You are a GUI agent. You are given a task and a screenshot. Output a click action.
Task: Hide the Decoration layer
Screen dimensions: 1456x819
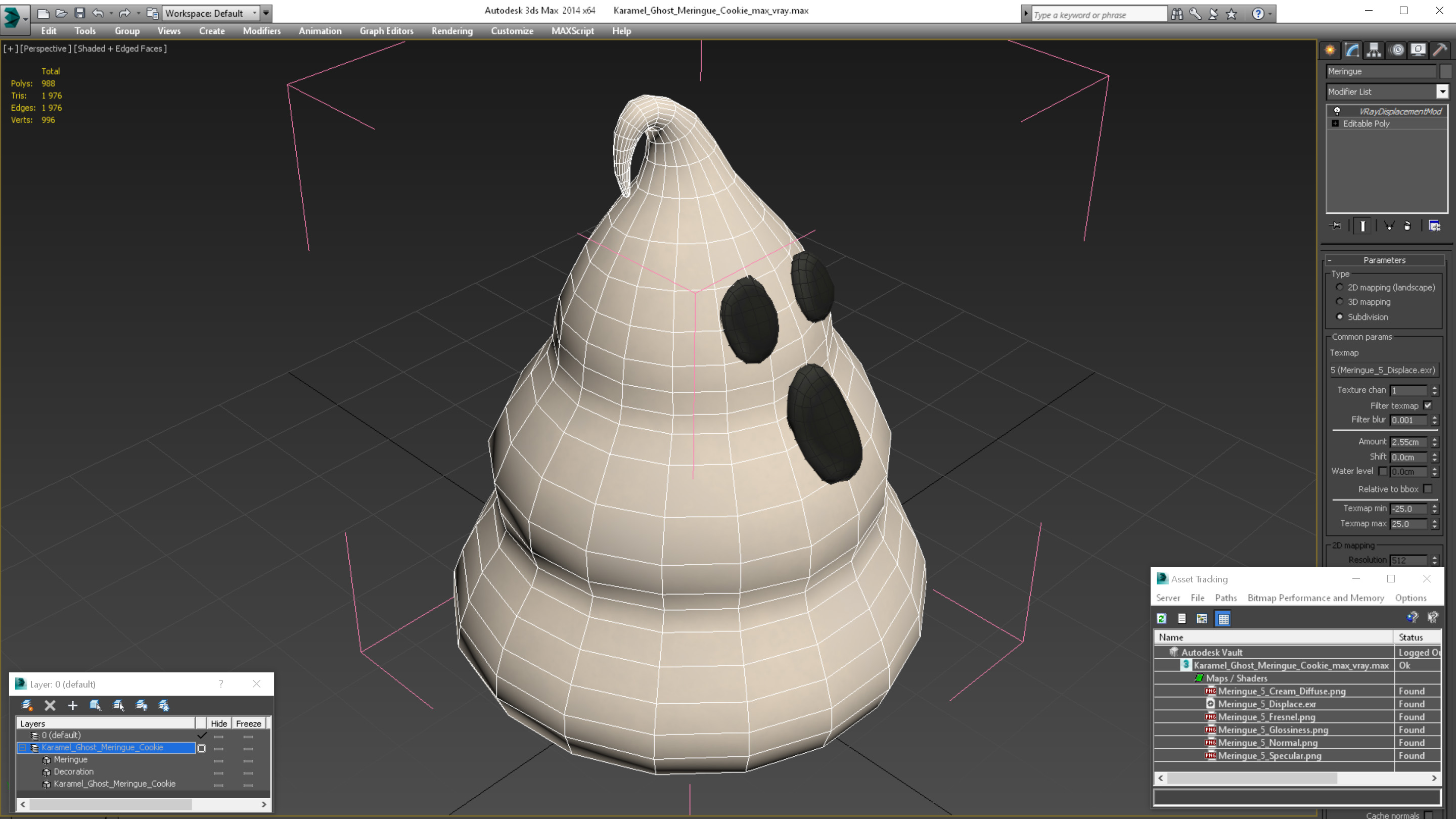click(218, 771)
